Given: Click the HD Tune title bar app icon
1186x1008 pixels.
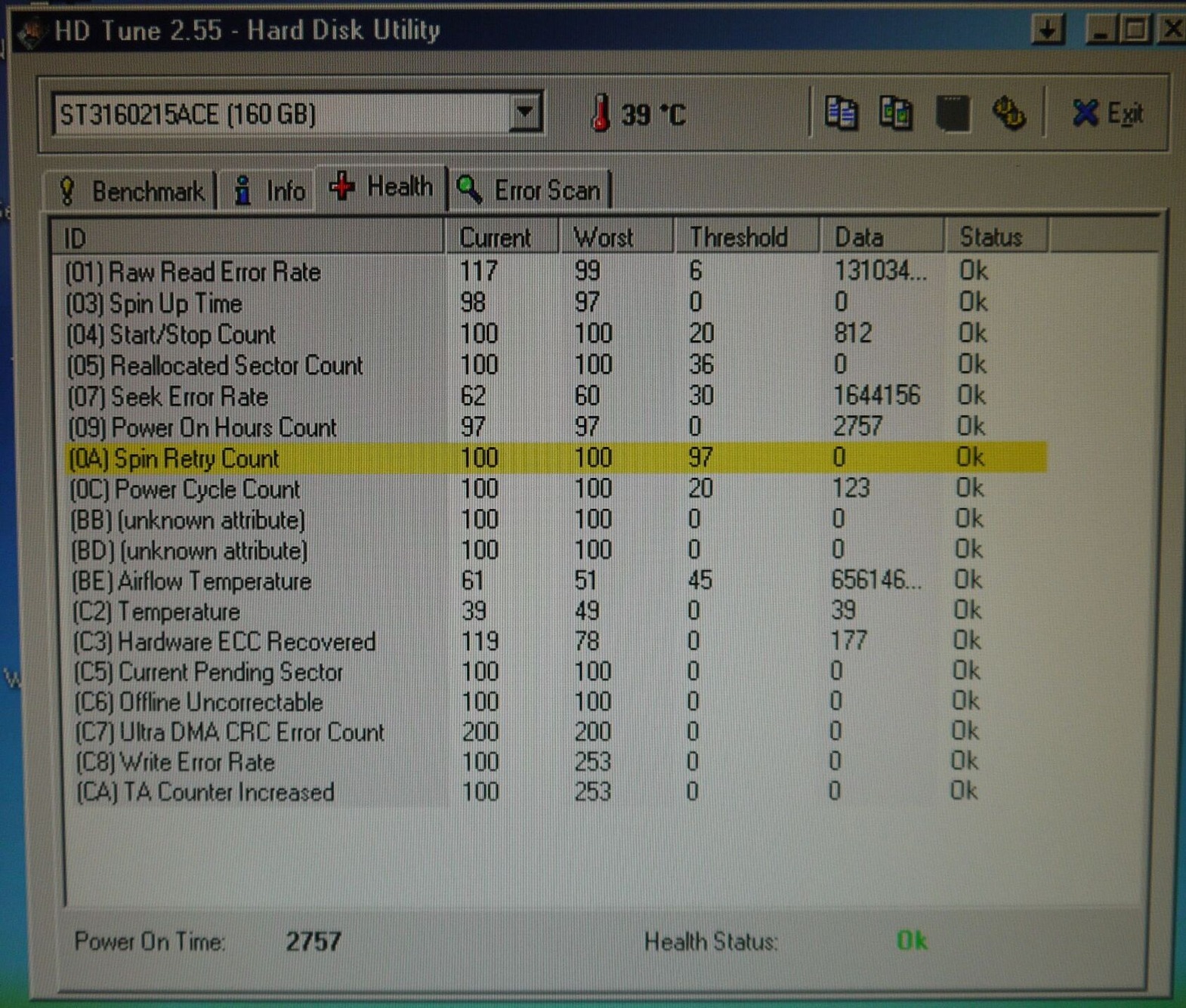Looking at the screenshot, I should [x=32, y=32].
